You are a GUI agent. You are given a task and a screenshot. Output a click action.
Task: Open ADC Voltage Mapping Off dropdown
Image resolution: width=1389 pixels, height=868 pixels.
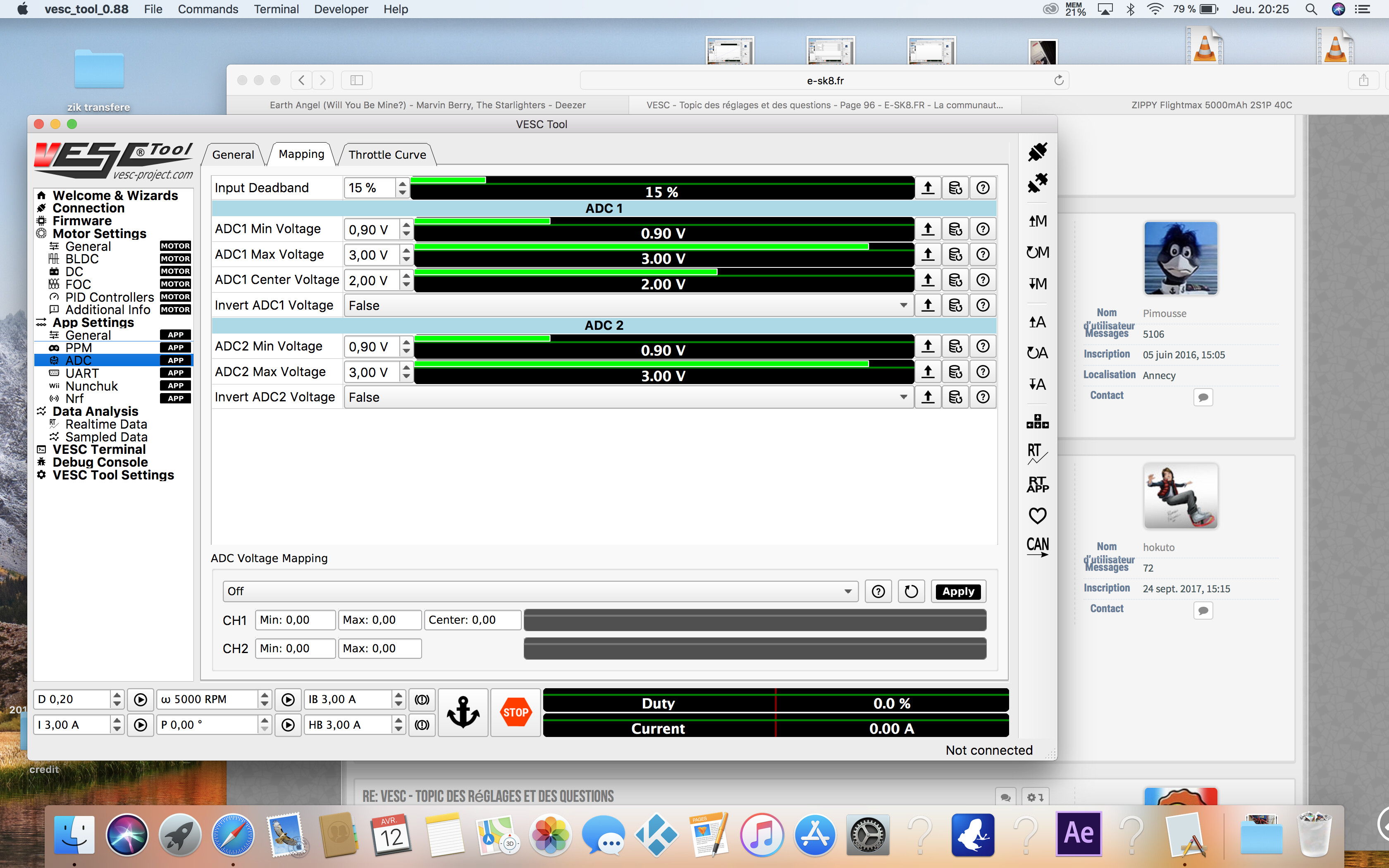[540, 591]
